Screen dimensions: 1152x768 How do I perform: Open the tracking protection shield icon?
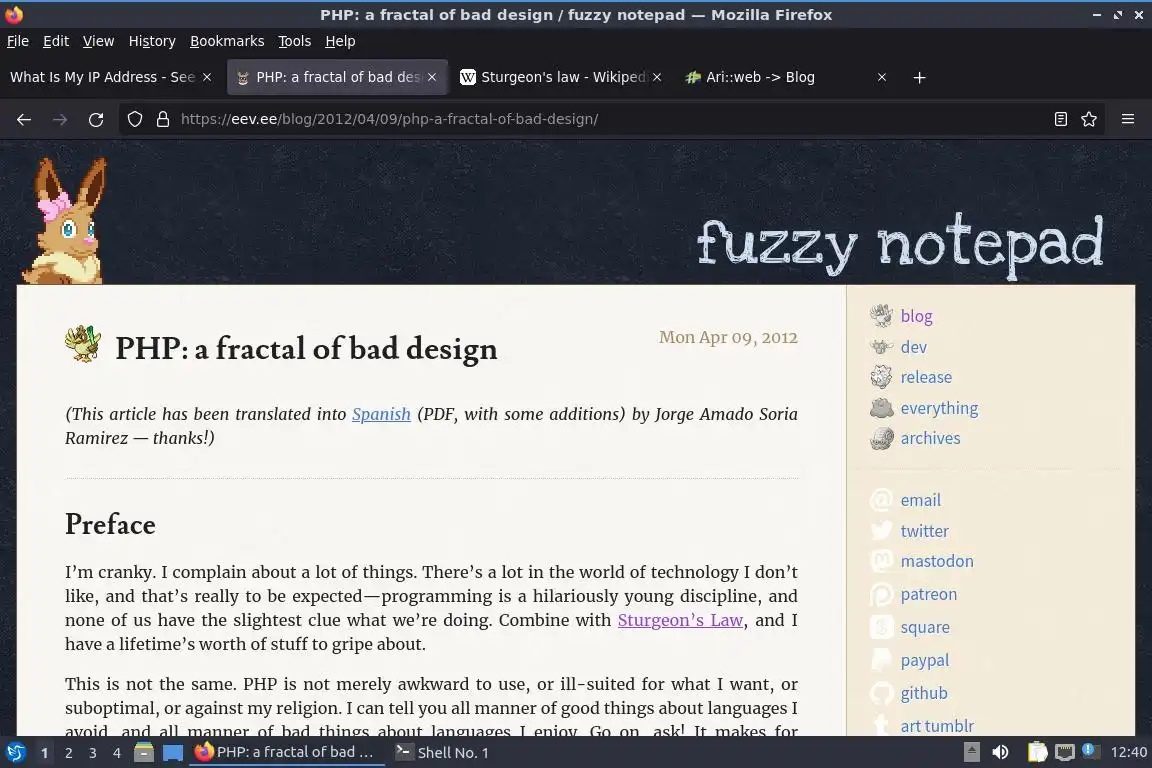[x=134, y=119]
